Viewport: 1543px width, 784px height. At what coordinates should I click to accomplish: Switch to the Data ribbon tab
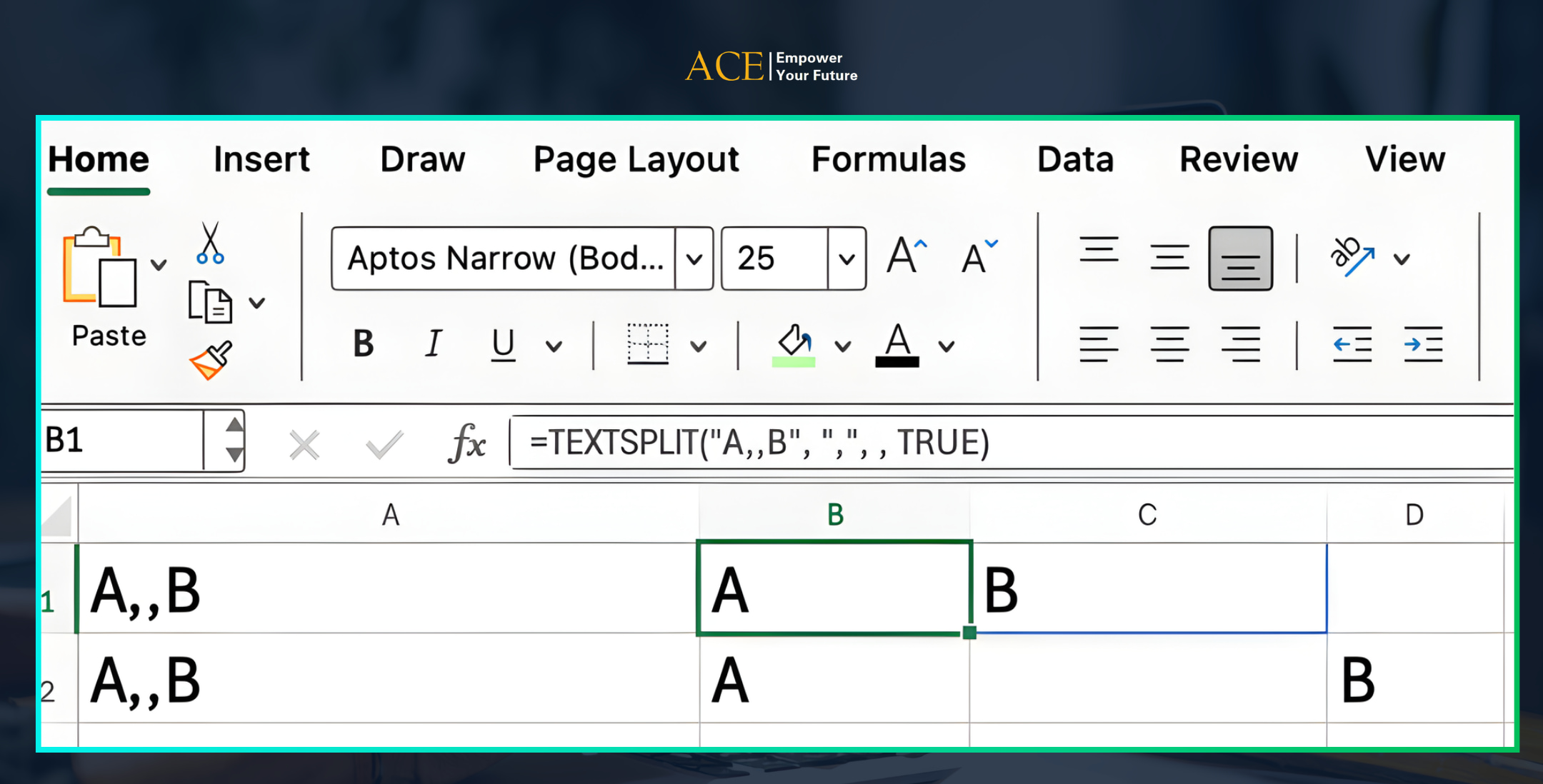tap(1075, 160)
